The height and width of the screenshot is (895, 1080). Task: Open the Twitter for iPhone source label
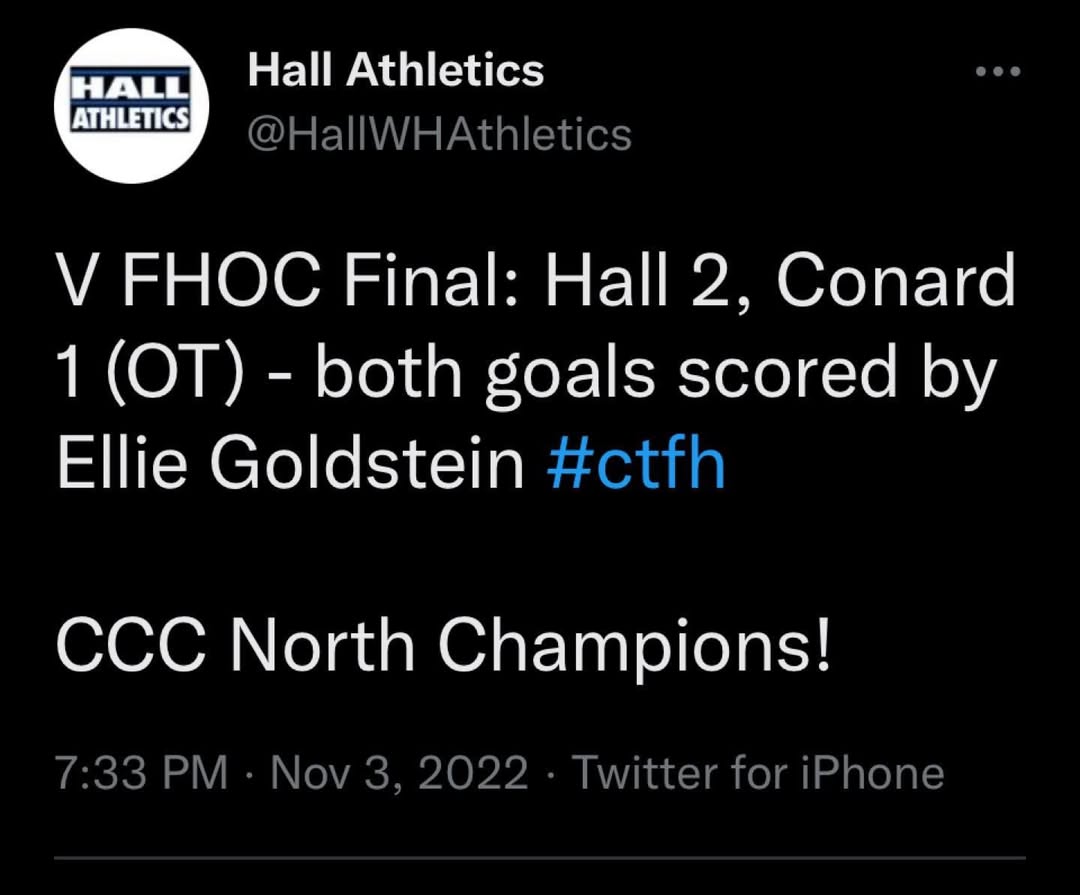(x=757, y=773)
